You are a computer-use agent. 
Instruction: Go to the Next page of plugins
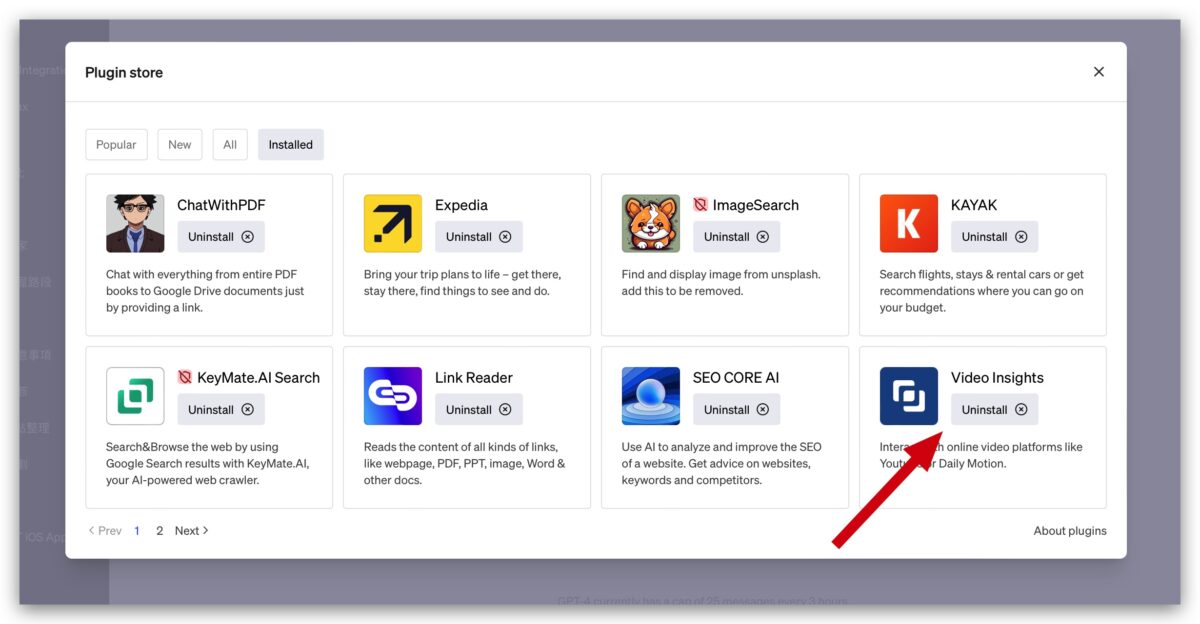click(192, 531)
